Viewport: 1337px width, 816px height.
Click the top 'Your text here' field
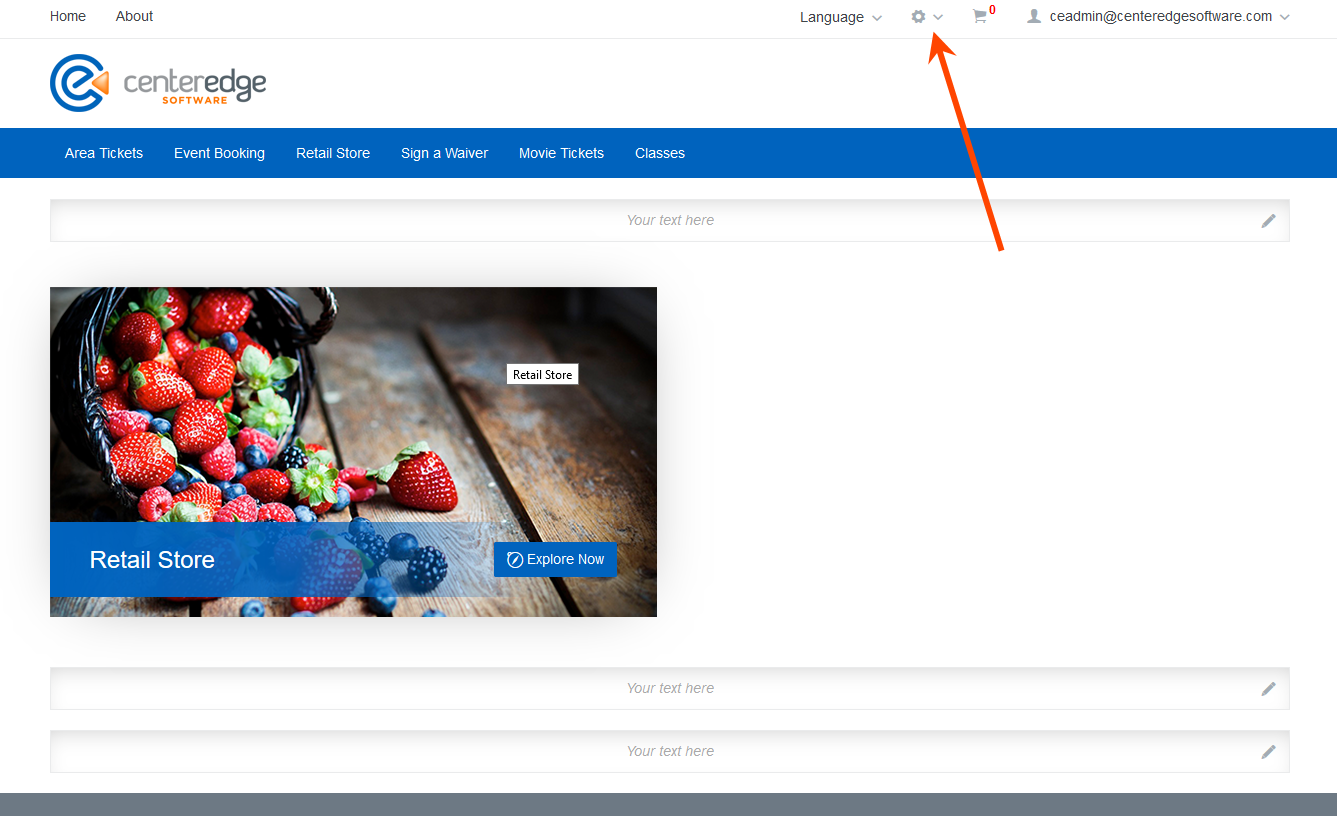click(670, 221)
